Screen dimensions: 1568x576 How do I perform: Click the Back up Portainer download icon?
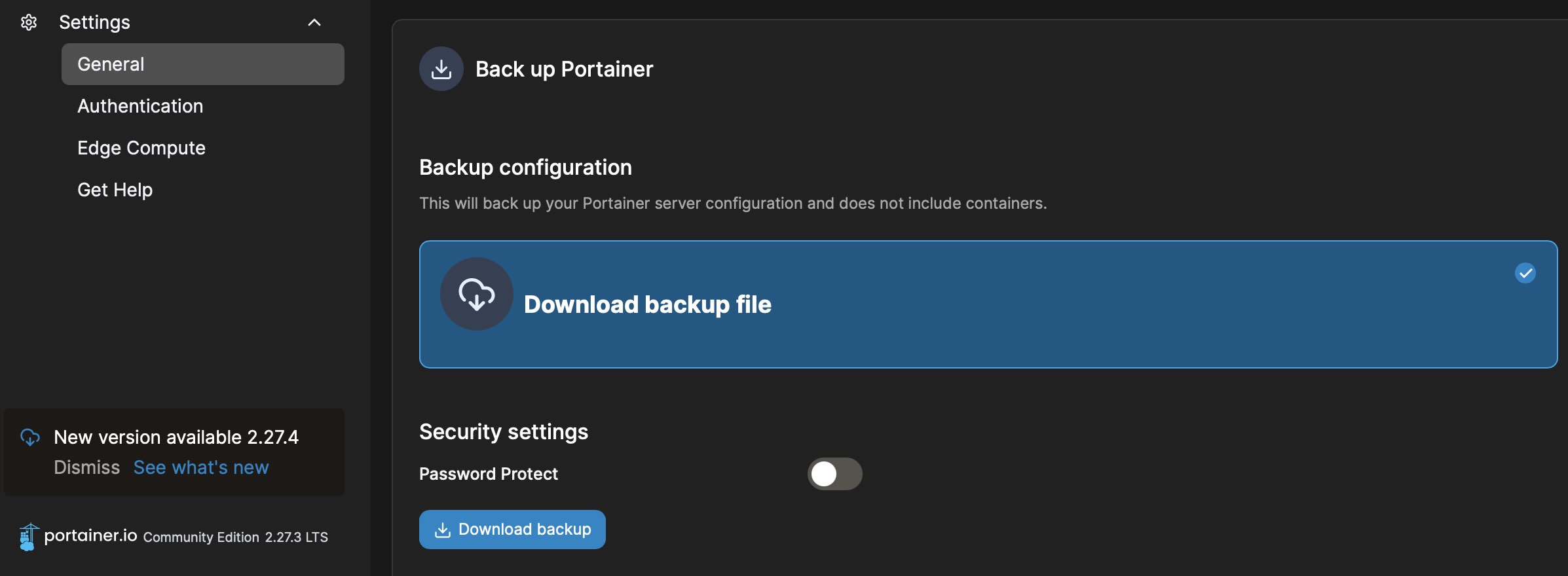pyautogui.click(x=441, y=69)
